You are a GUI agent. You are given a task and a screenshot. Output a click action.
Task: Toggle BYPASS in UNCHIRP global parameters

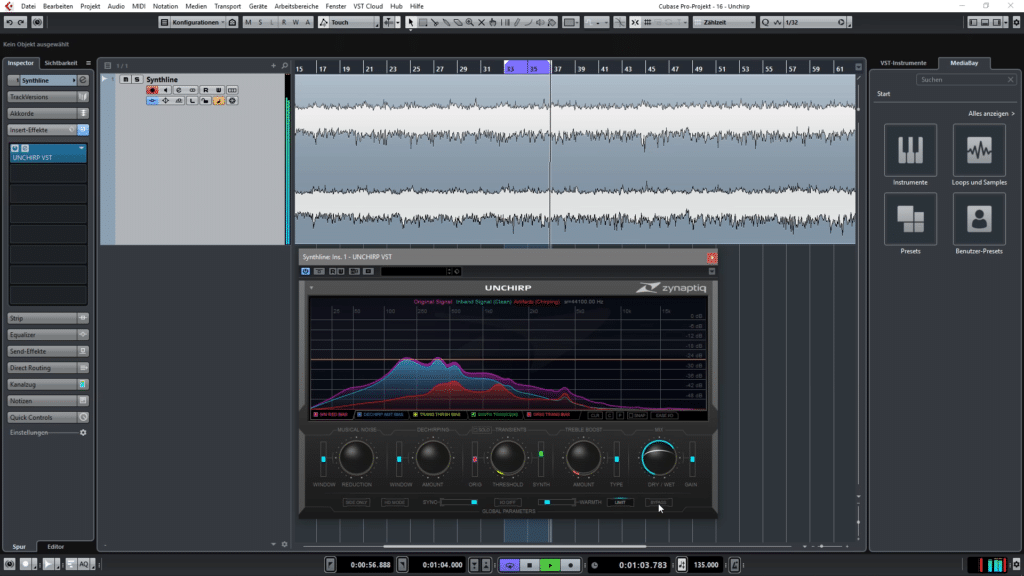(x=658, y=502)
